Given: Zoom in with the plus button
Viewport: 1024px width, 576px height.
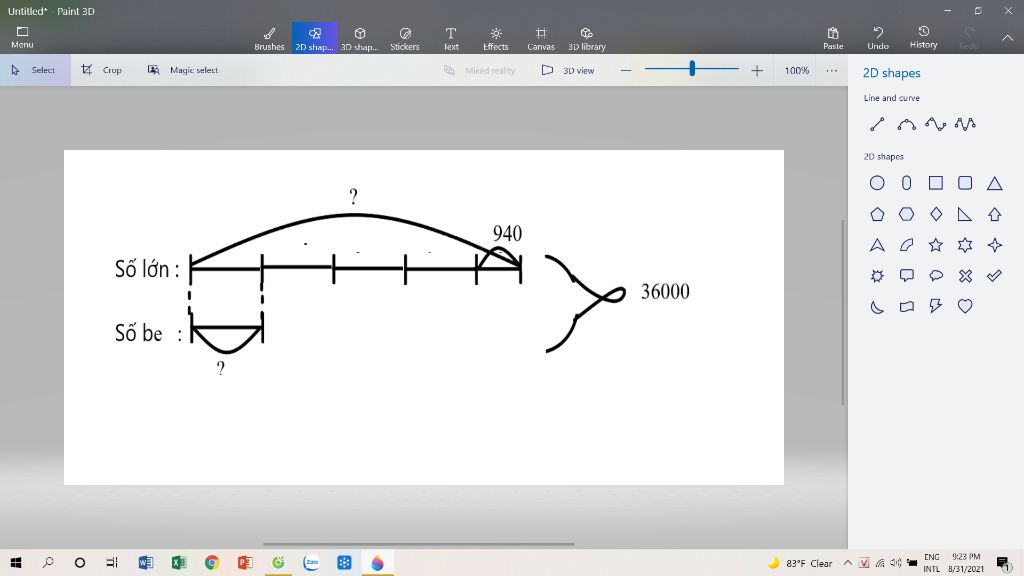Looking at the screenshot, I should pyautogui.click(x=756, y=70).
